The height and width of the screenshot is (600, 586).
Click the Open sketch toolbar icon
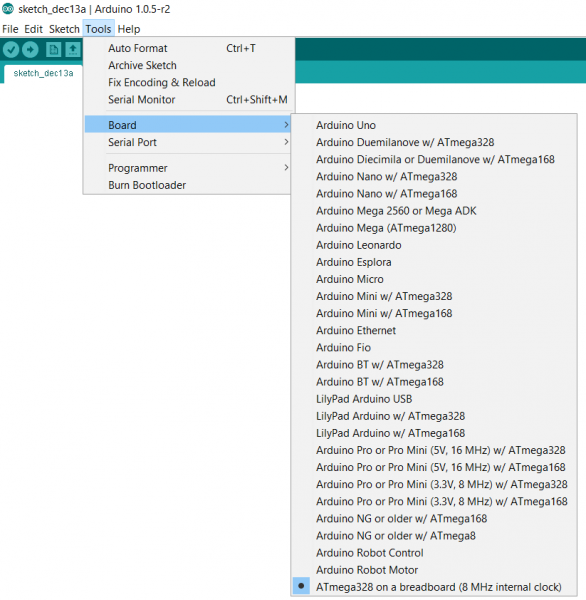click(x=73, y=49)
